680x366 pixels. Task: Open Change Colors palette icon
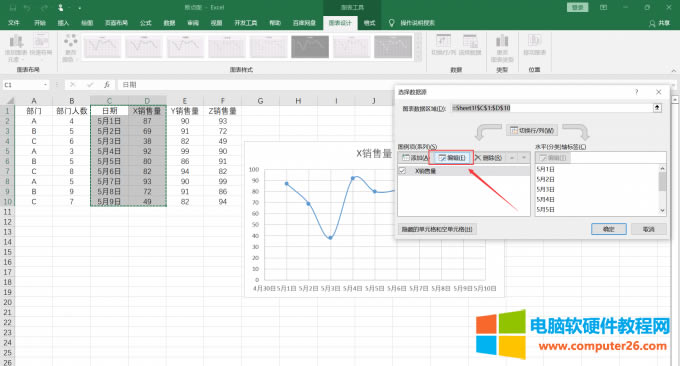tap(70, 48)
